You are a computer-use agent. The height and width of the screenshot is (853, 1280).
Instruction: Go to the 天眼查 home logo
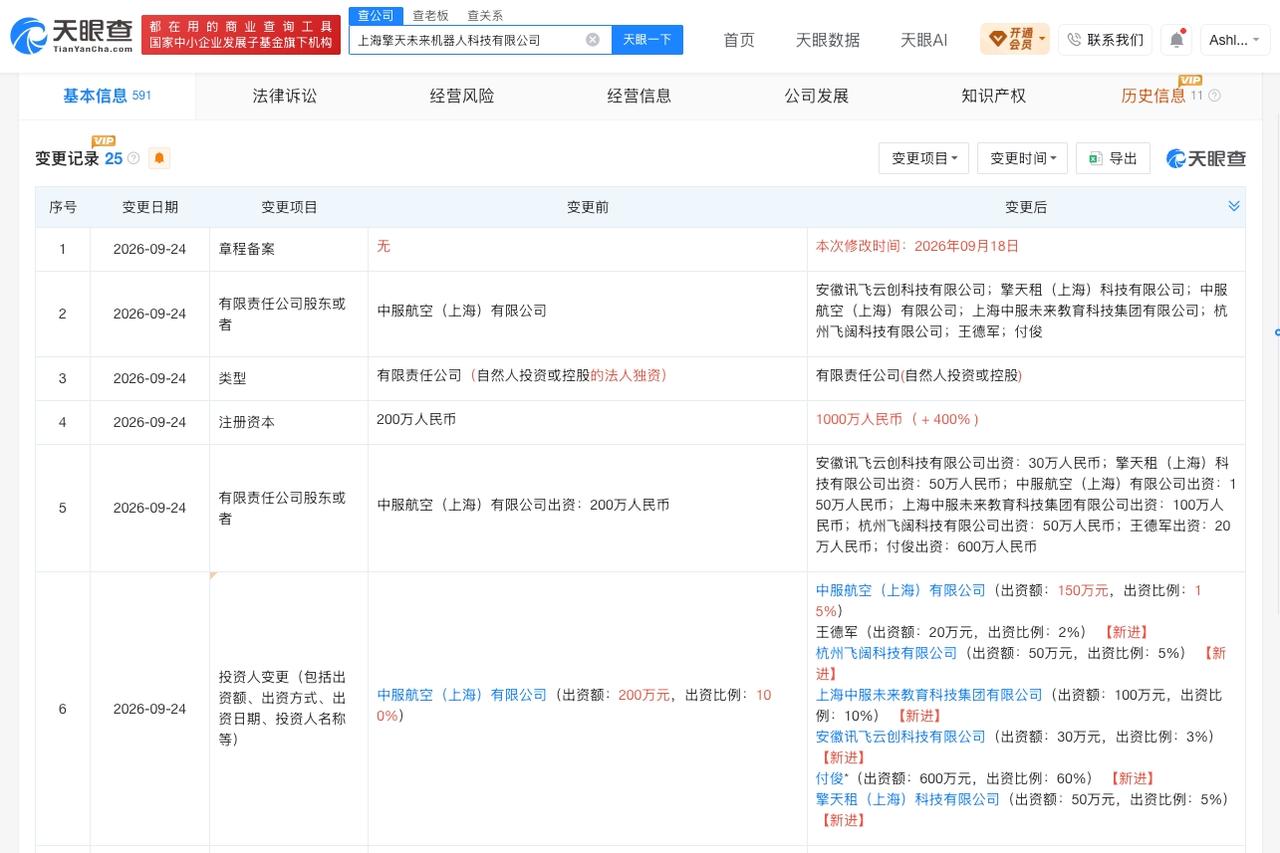coord(72,37)
